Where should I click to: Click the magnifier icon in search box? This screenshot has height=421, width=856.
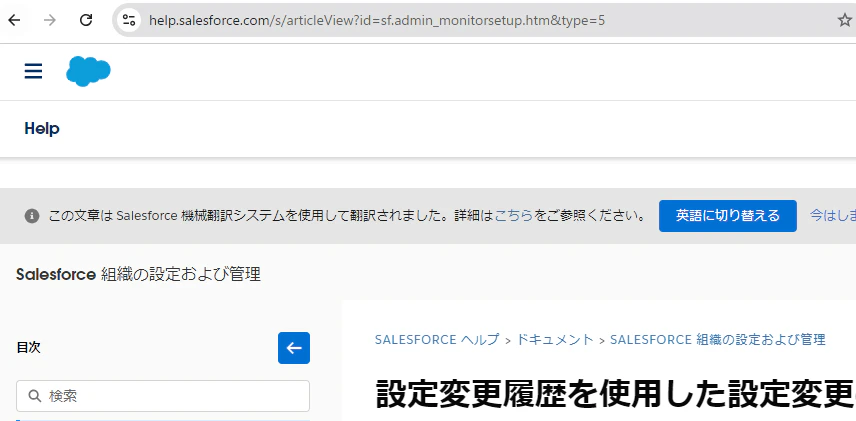tap(35, 396)
